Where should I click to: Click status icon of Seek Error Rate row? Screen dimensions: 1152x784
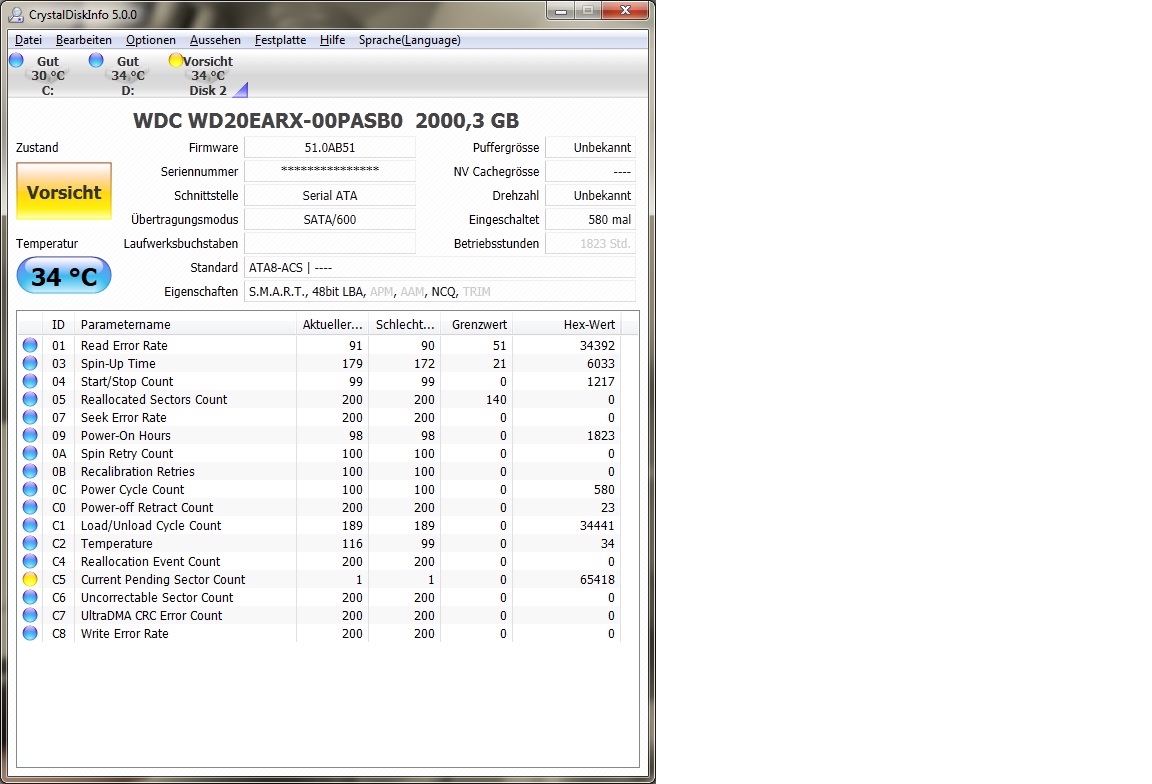coord(30,417)
